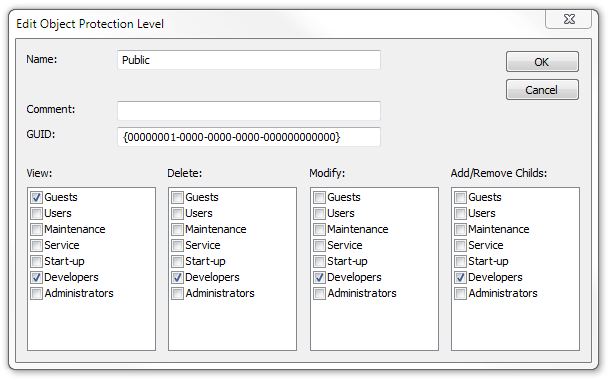
Task: Enable Maintenance in the View list
Action: point(37,229)
